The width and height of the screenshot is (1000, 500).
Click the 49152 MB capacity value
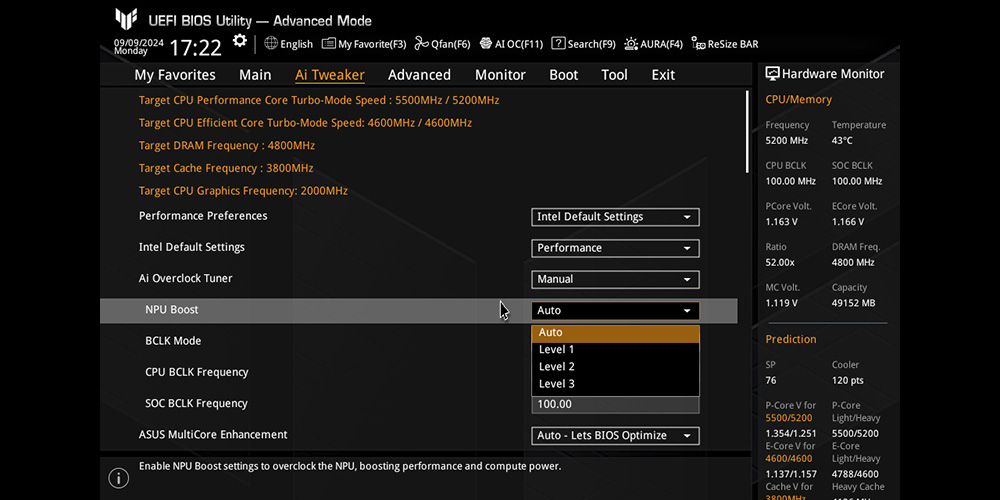click(853, 304)
